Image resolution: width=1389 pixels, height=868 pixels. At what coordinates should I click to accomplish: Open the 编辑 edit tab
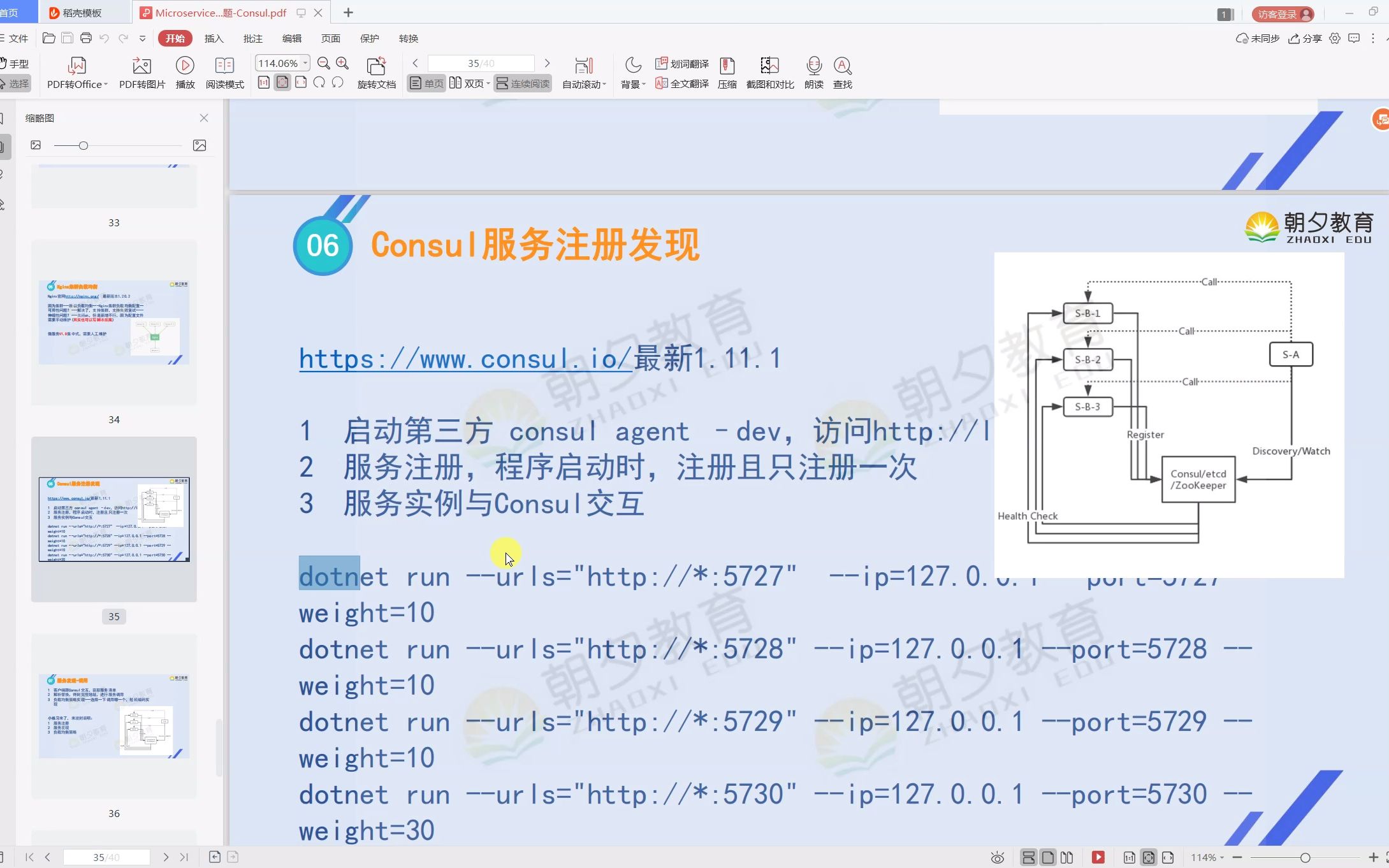pyautogui.click(x=291, y=38)
